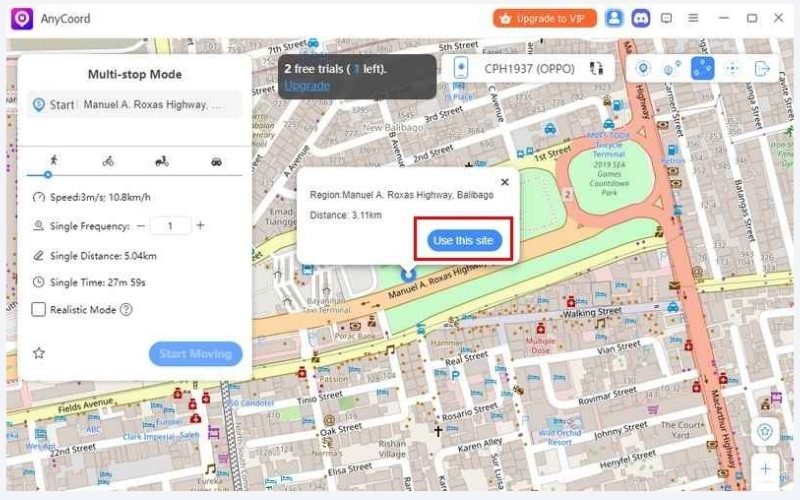Image resolution: width=800 pixels, height=500 pixels.
Task: Open the hamburger main menu
Action: [693, 18]
